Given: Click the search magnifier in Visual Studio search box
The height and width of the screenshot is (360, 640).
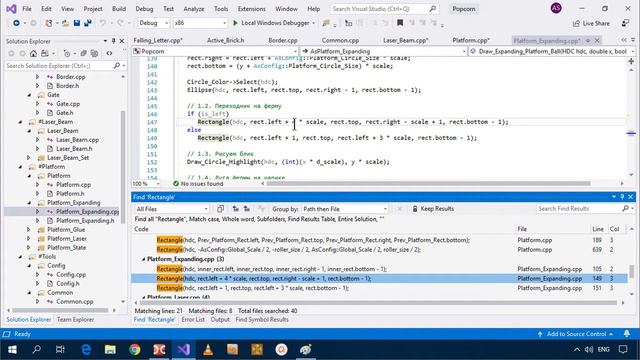Looking at the screenshot, I should pyautogui.click(x=433, y=9).
